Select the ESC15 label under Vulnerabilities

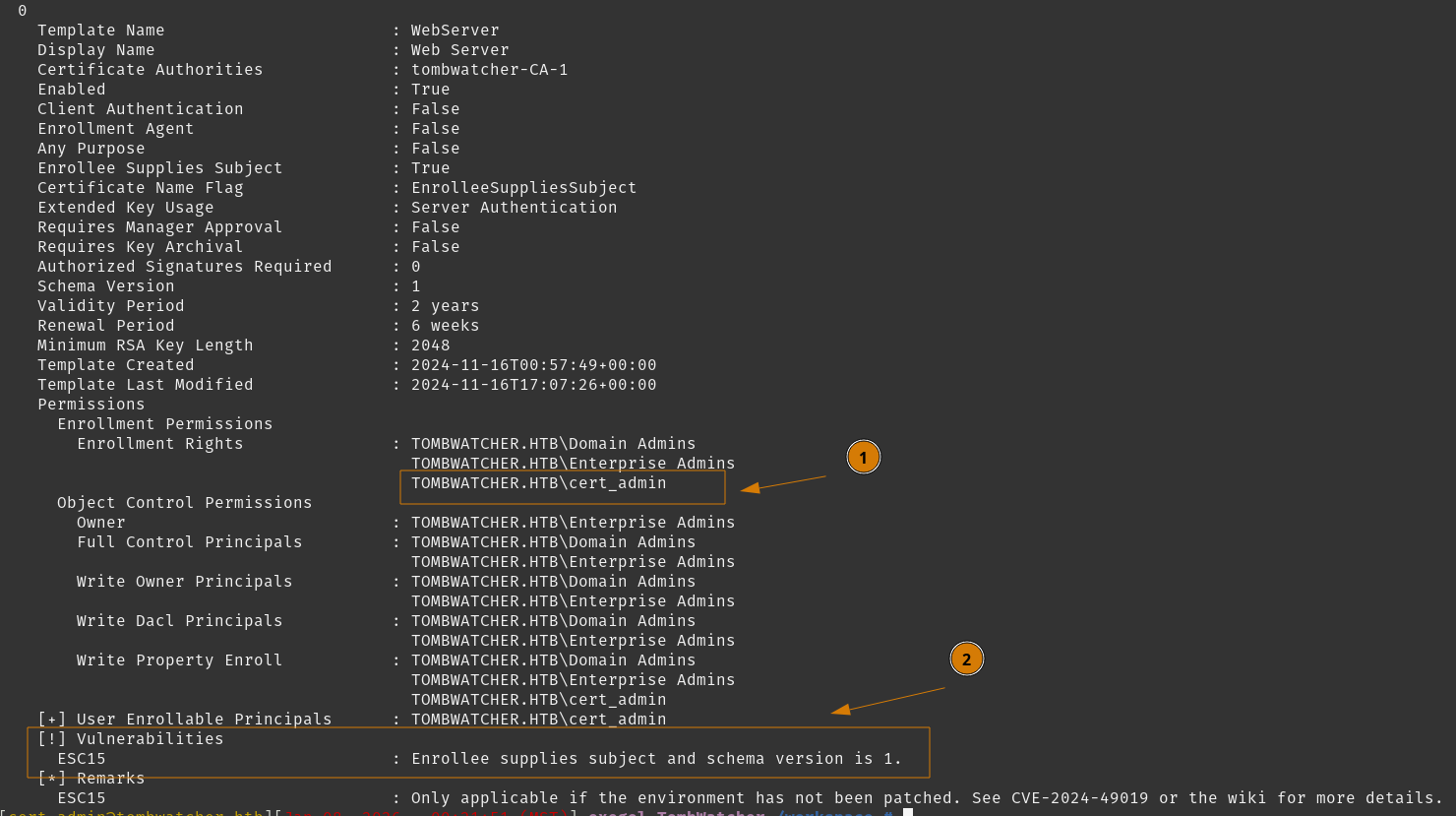(82, 759)
